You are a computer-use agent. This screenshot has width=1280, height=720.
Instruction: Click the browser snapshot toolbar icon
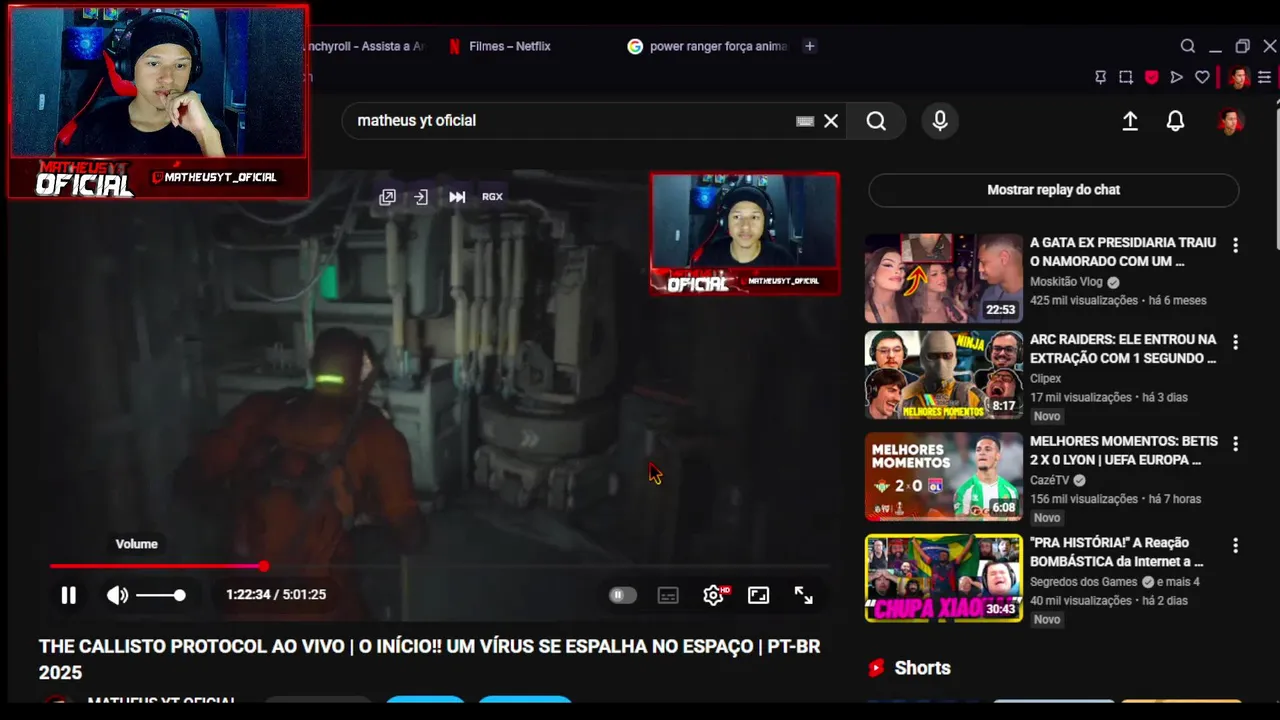coord(1126,77)
